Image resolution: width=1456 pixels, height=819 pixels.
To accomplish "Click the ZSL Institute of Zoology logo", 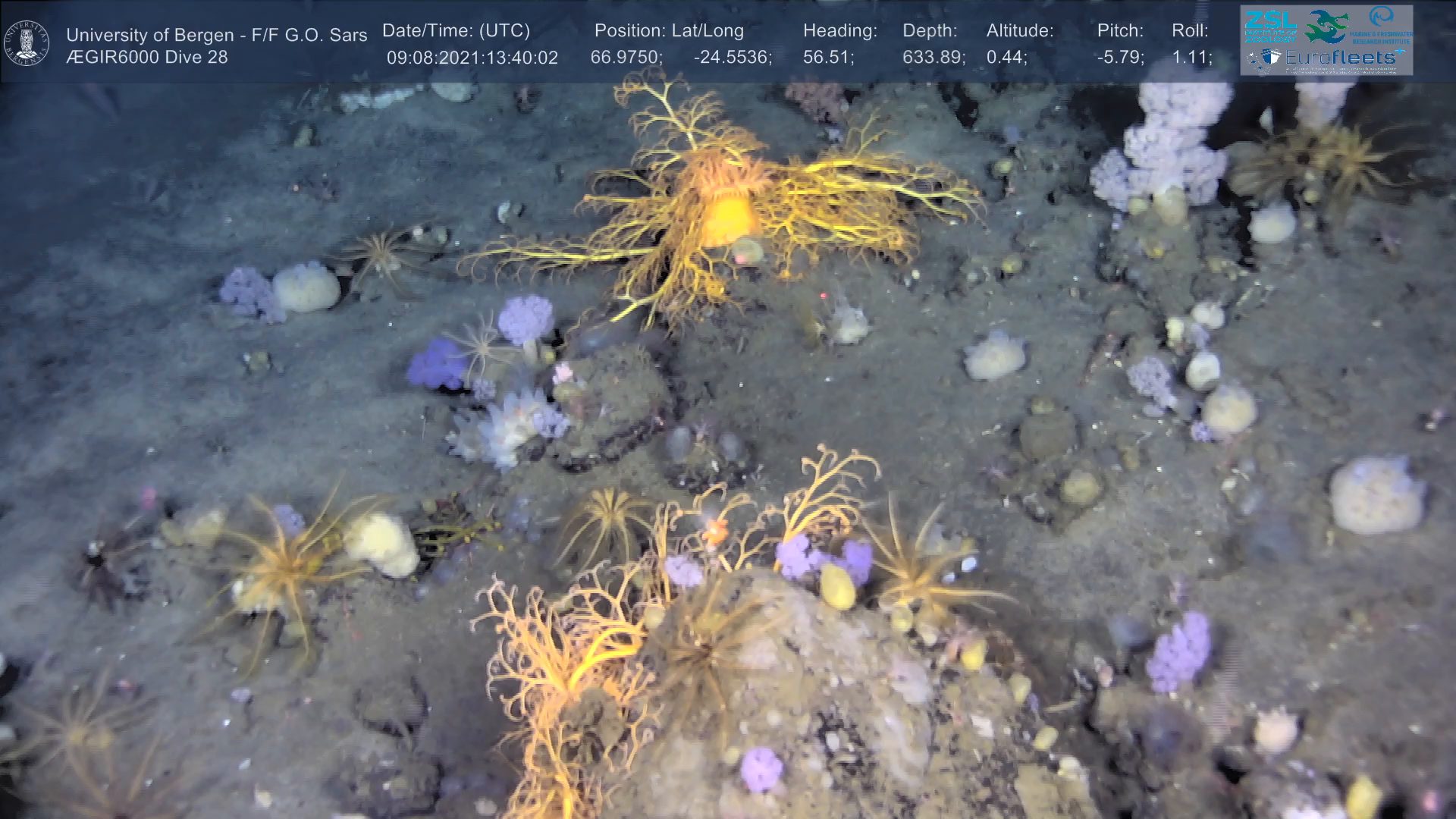I will click(x=1271, y=26).
